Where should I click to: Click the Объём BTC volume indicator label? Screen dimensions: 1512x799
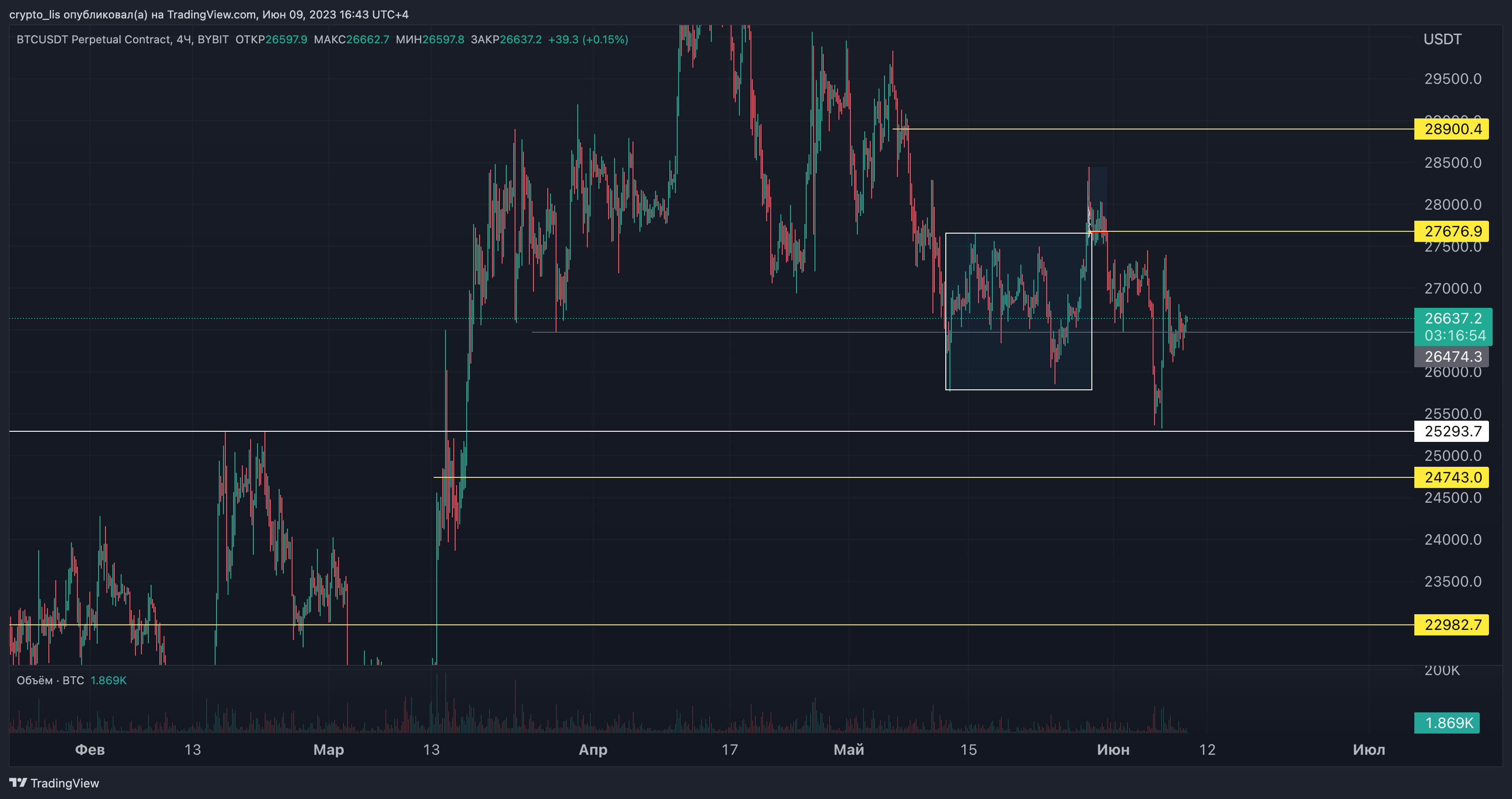(x=50, y=681)
